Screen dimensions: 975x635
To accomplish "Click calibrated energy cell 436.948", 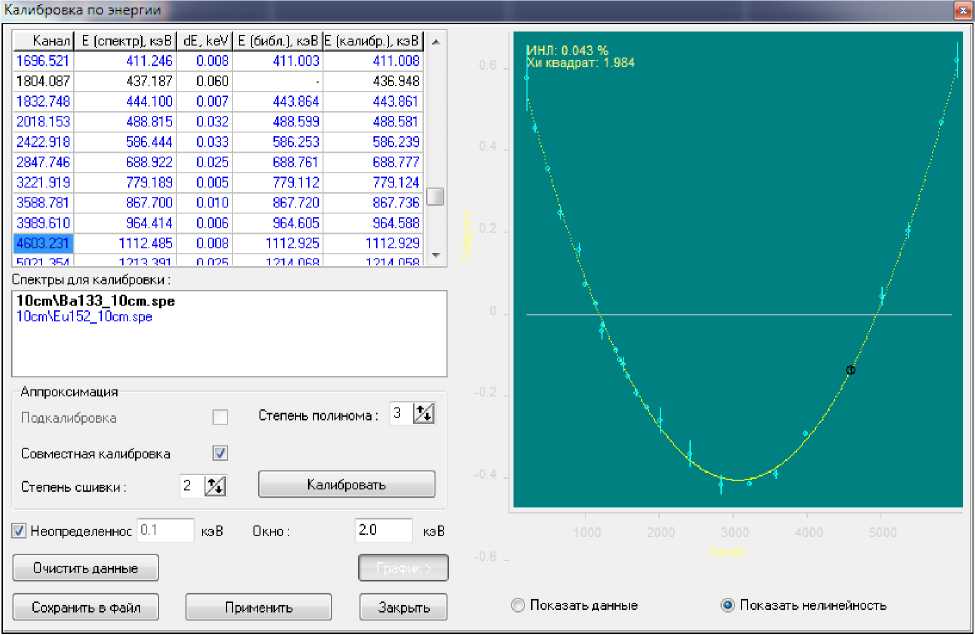I will click(373, 81).
